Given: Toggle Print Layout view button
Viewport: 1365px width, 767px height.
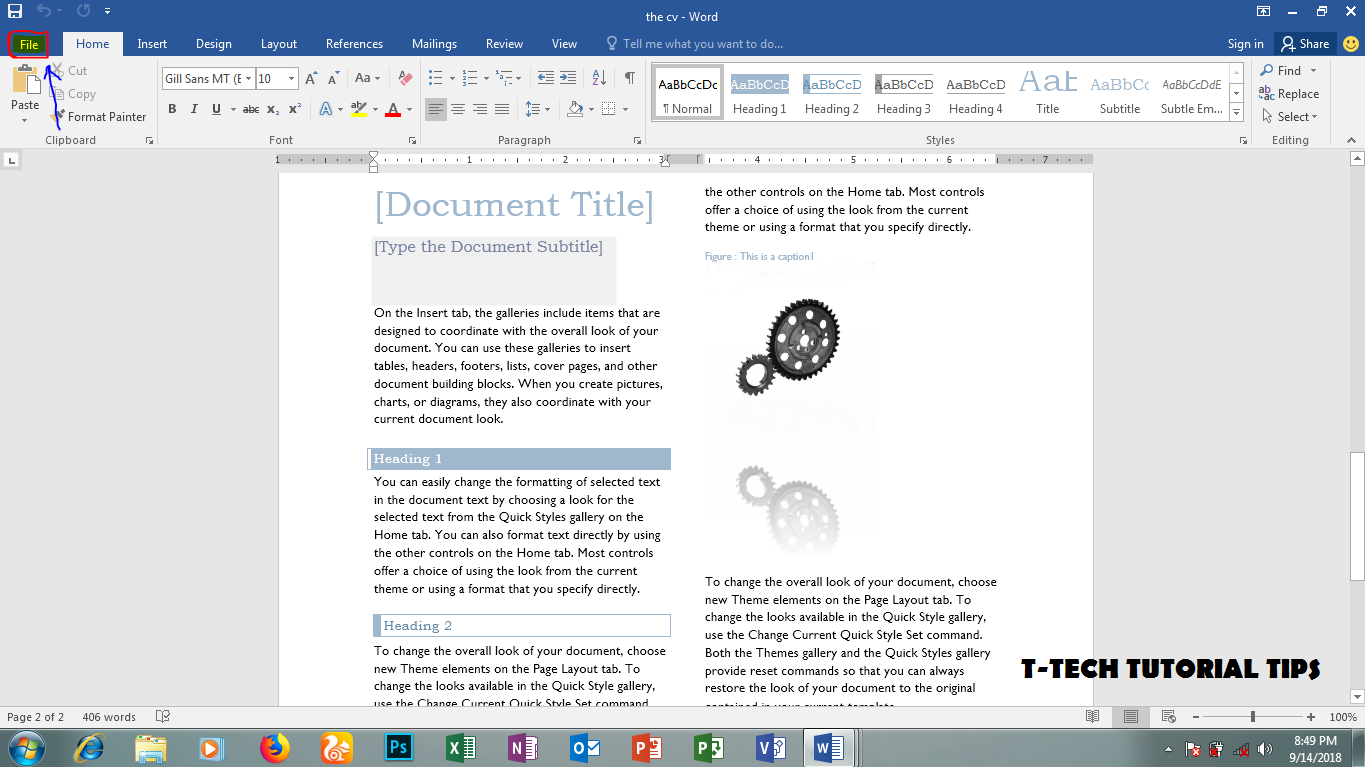Looking at the screenshot, I should click(1130, 717).
